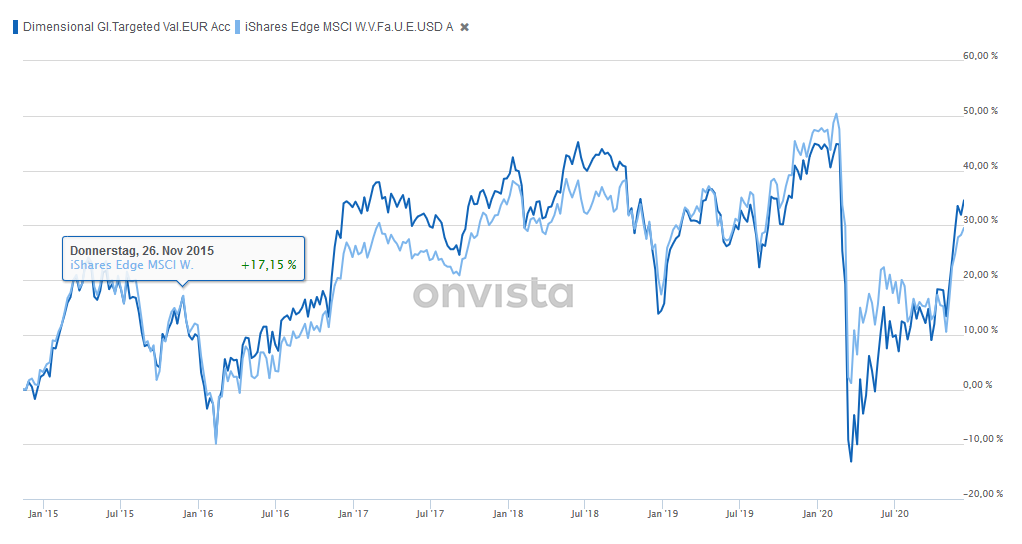This screenshot has height=544, width=1022.
Task: Click the 10,00 % y-axis label
Action: coord(980,330)
